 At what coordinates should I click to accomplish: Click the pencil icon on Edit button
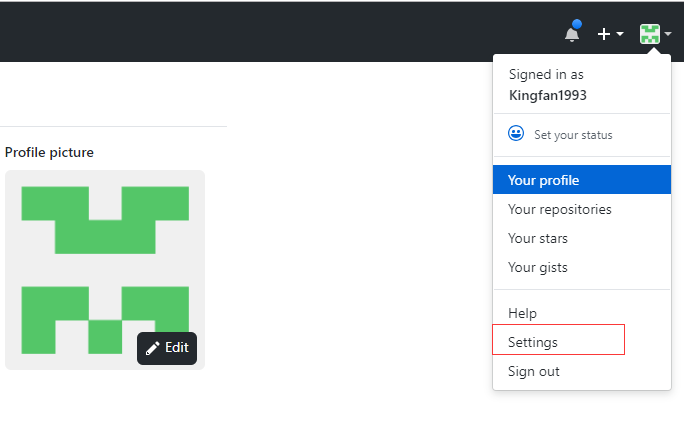point(152,348)
